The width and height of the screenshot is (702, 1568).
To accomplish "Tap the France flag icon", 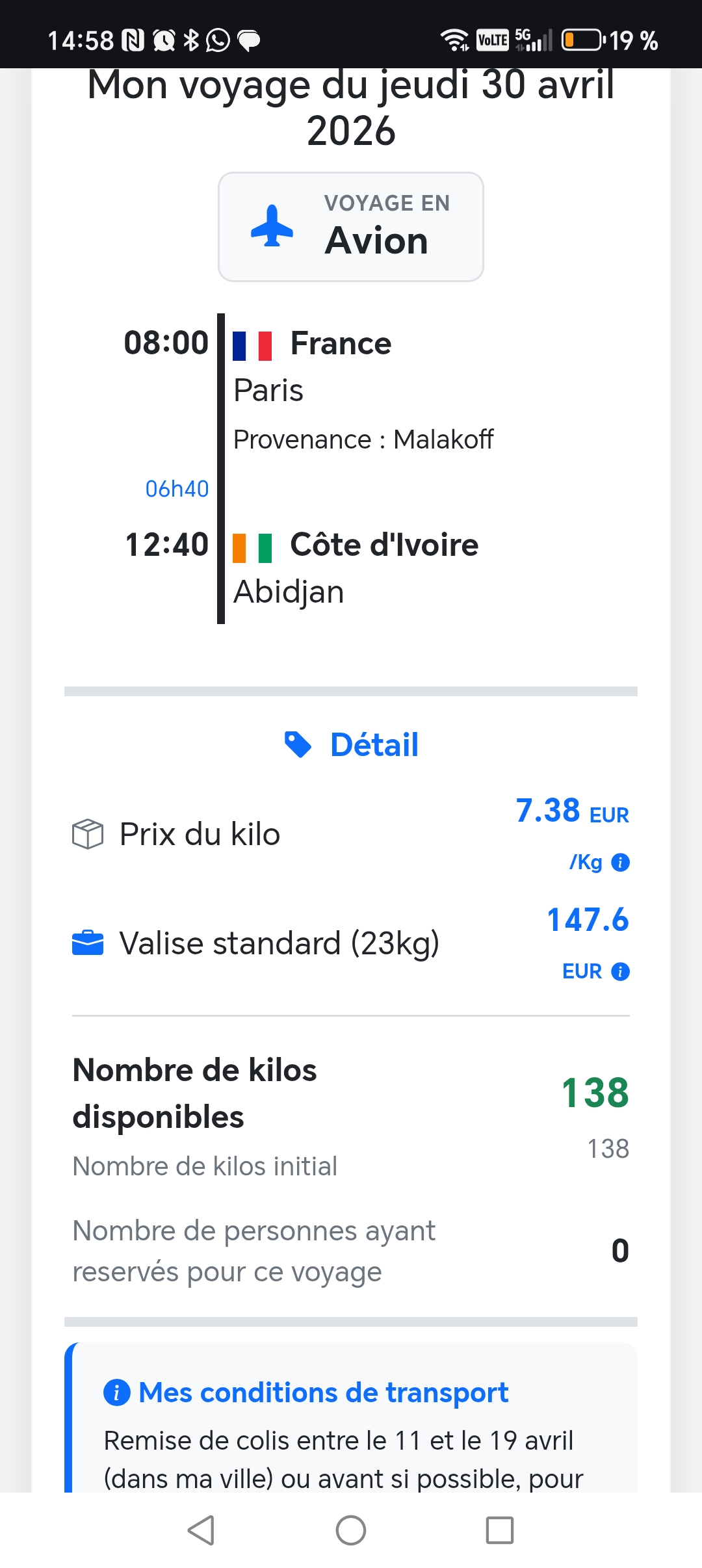I will pos(252,345).
